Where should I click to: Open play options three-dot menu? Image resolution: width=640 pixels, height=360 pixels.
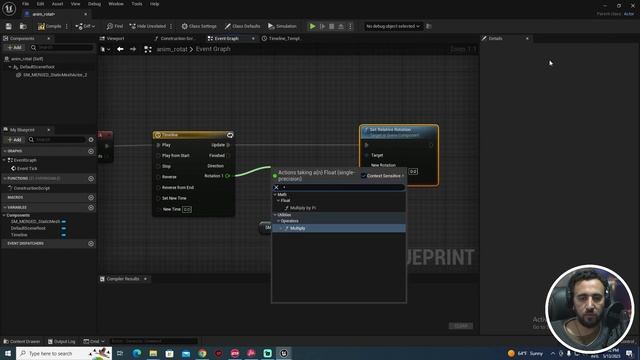tap(350, 26)
